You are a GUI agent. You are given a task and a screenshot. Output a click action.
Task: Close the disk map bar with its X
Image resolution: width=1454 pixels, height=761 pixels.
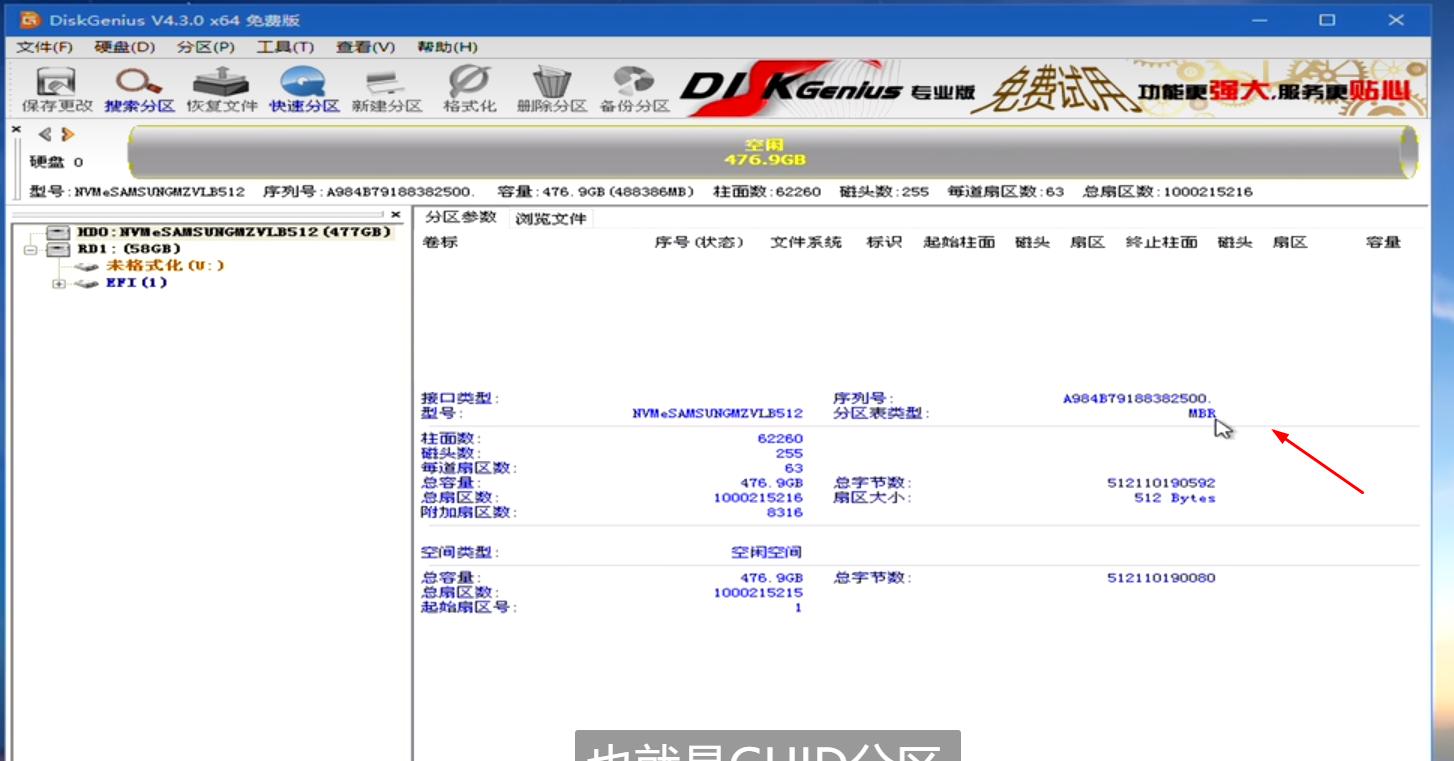tap(16, 130)
